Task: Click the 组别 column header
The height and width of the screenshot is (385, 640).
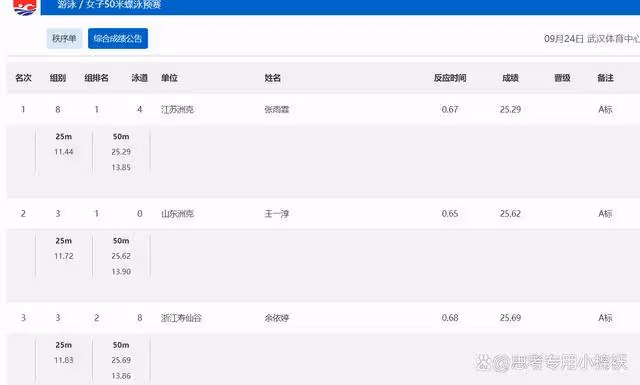Action: pyautogui.click(x=58, y=78)
